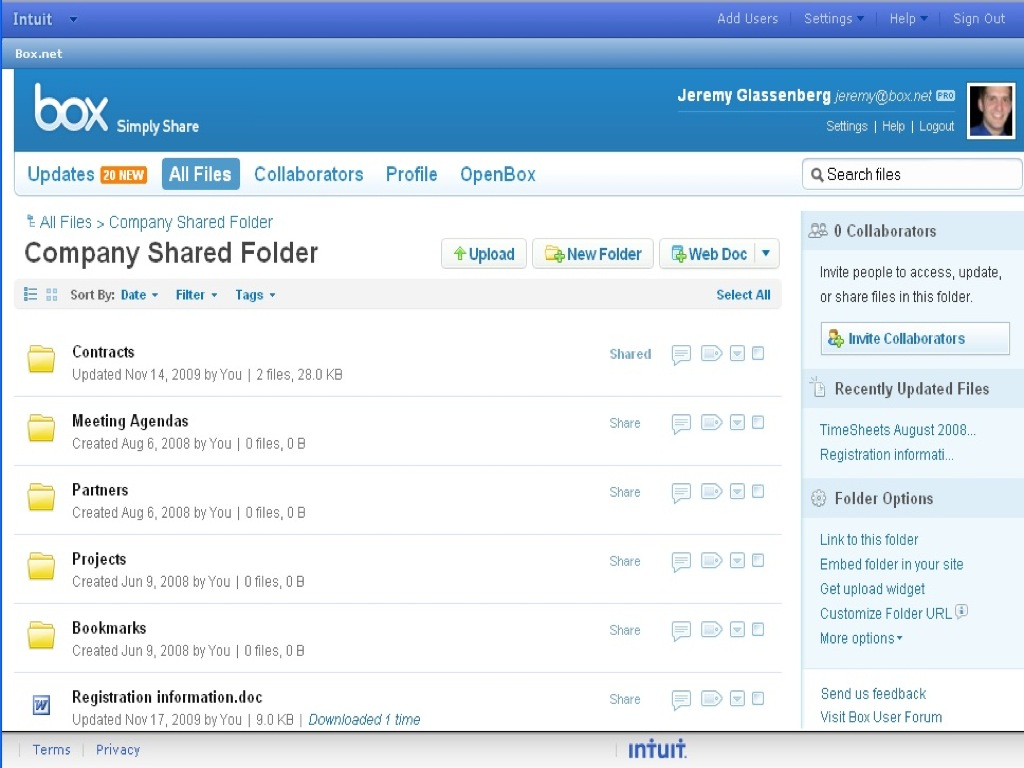
Task: Click the Upload button
Action: click(484, 253)
